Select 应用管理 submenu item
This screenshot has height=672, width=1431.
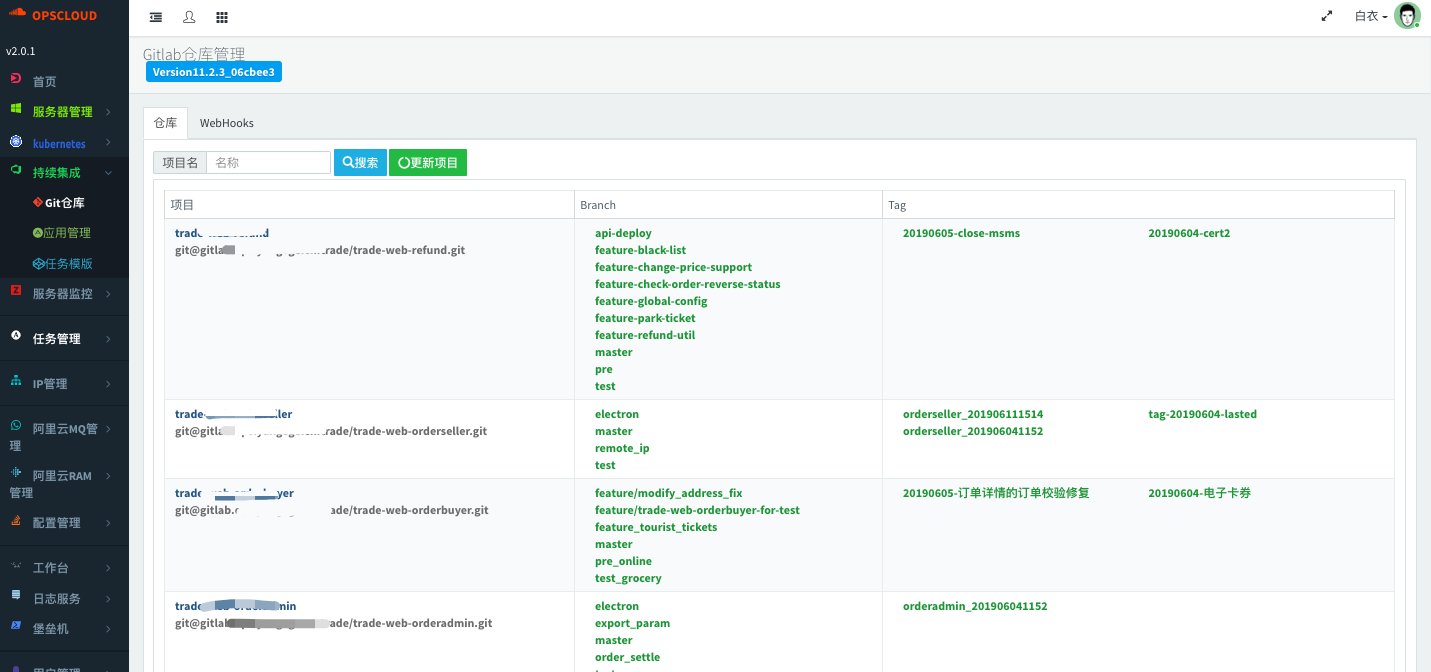click(64, 233)
